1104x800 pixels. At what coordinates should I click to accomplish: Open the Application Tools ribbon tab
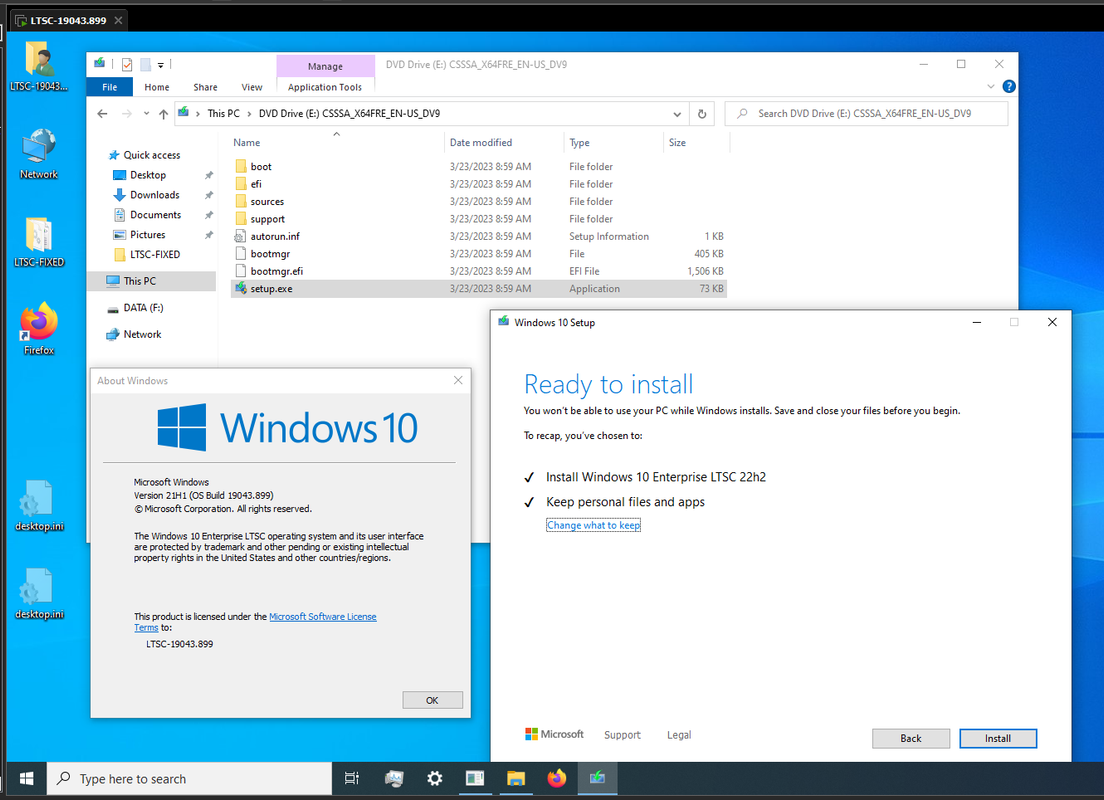point(325,87)
